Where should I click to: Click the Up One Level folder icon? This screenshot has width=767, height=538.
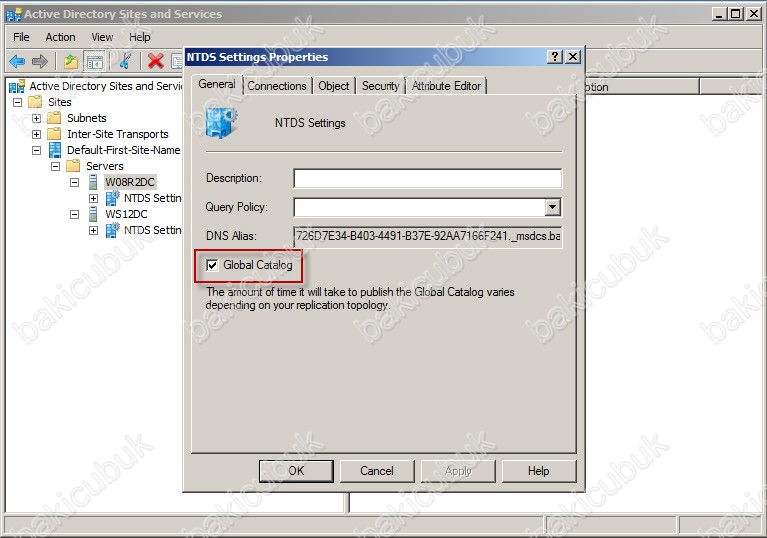[71, 61]
